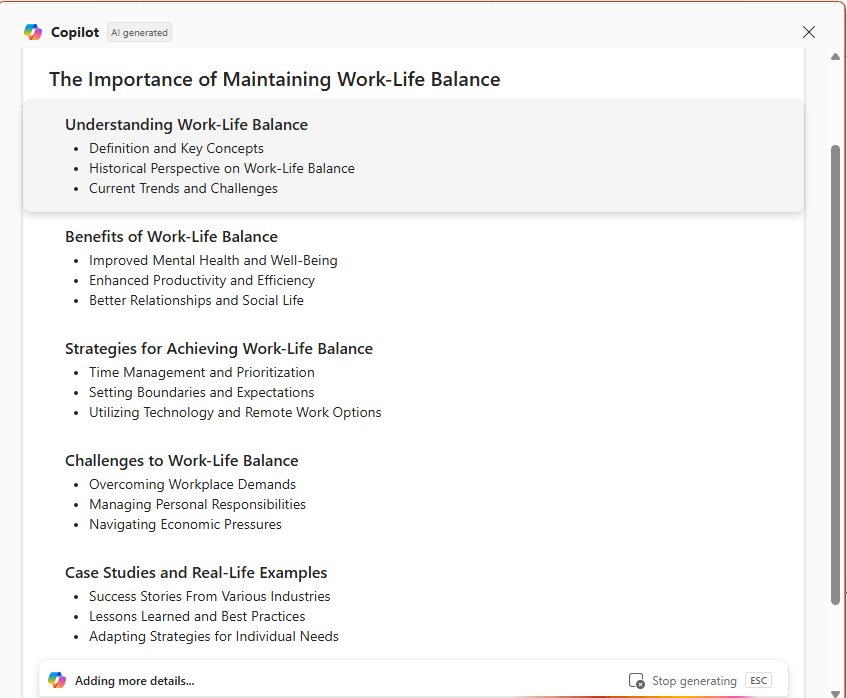The width and height of the screenshot is (847, 698).
Task: Select the 'Challenges to Work-Life Balance' heading
Action: point(181,460)
